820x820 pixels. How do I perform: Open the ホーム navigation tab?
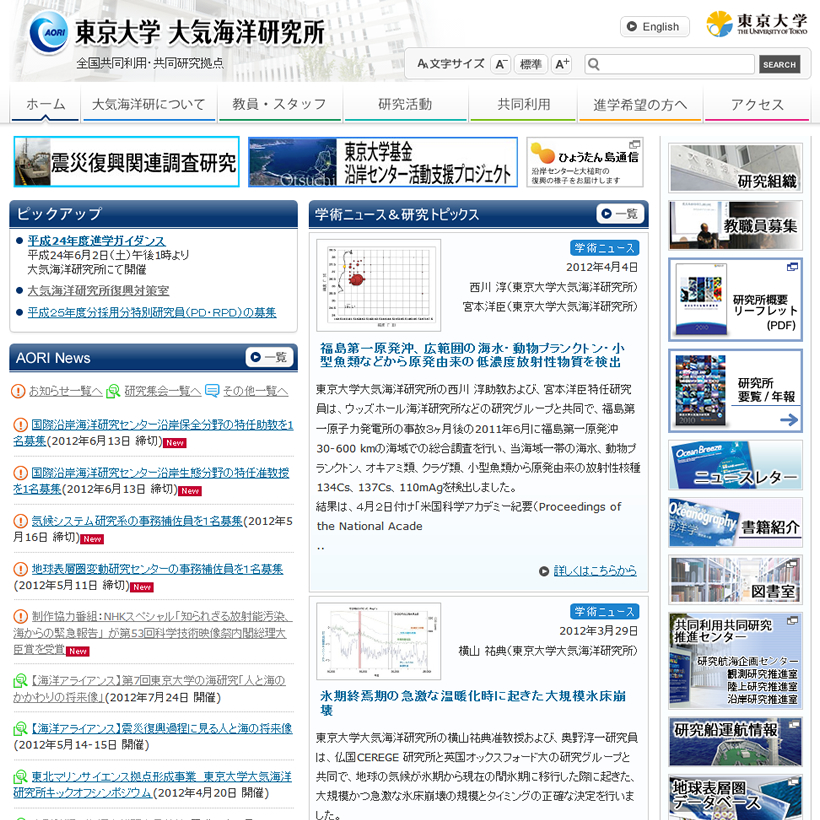click(x=45, y=105)
